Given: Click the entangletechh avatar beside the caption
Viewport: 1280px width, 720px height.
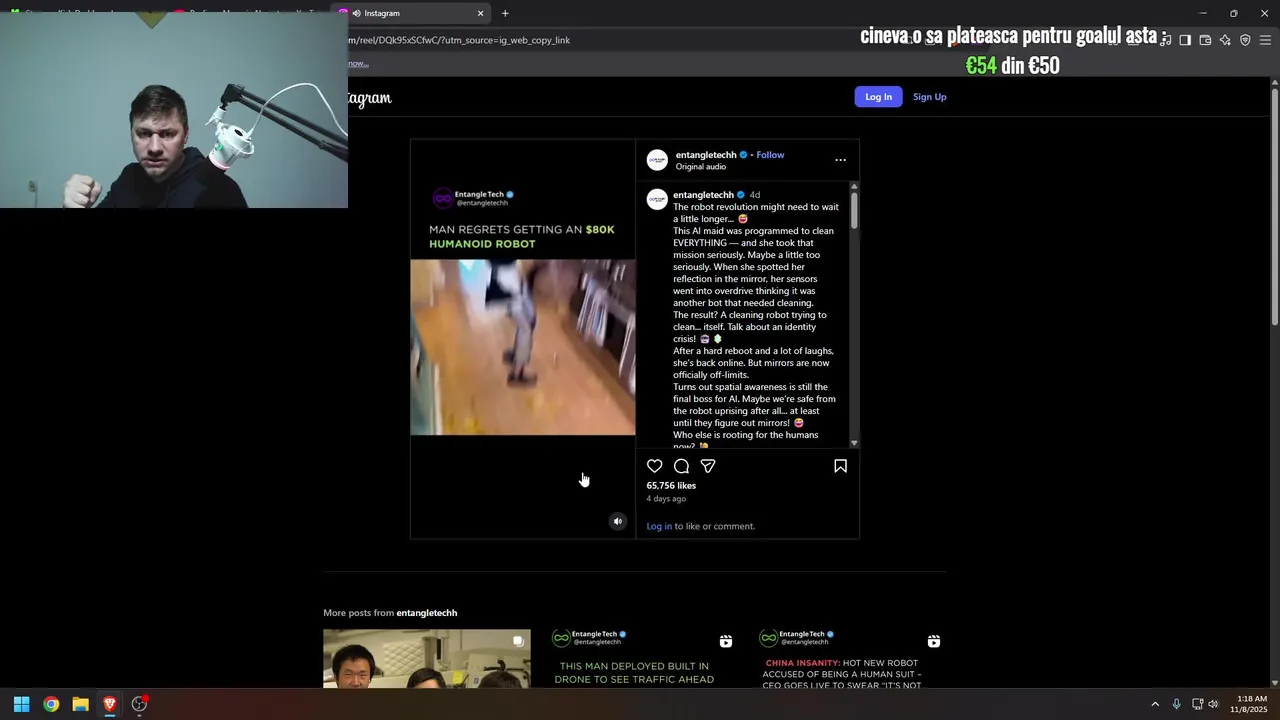Looking at the screenshot, I should click(657, 199).
